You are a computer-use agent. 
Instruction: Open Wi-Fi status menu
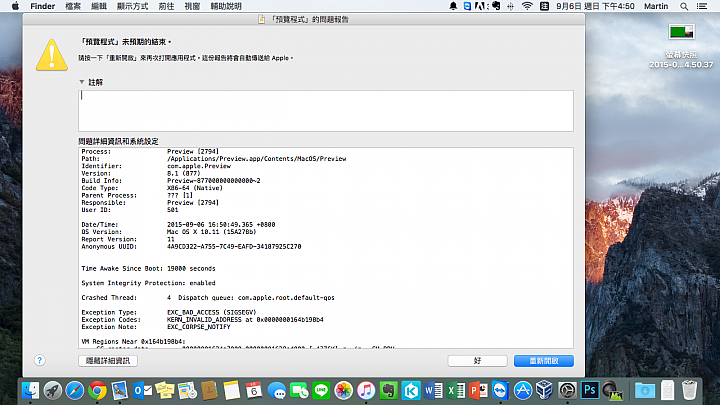527,6
